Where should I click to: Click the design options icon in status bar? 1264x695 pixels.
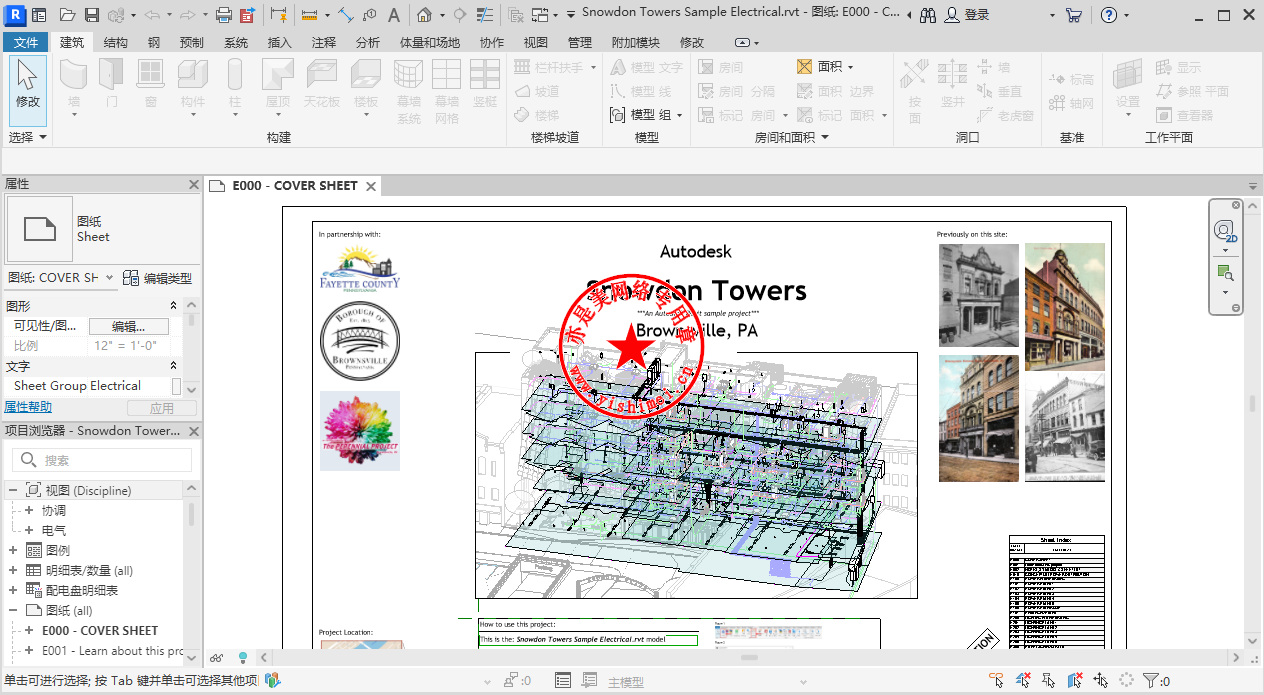(x=562, y=680)
